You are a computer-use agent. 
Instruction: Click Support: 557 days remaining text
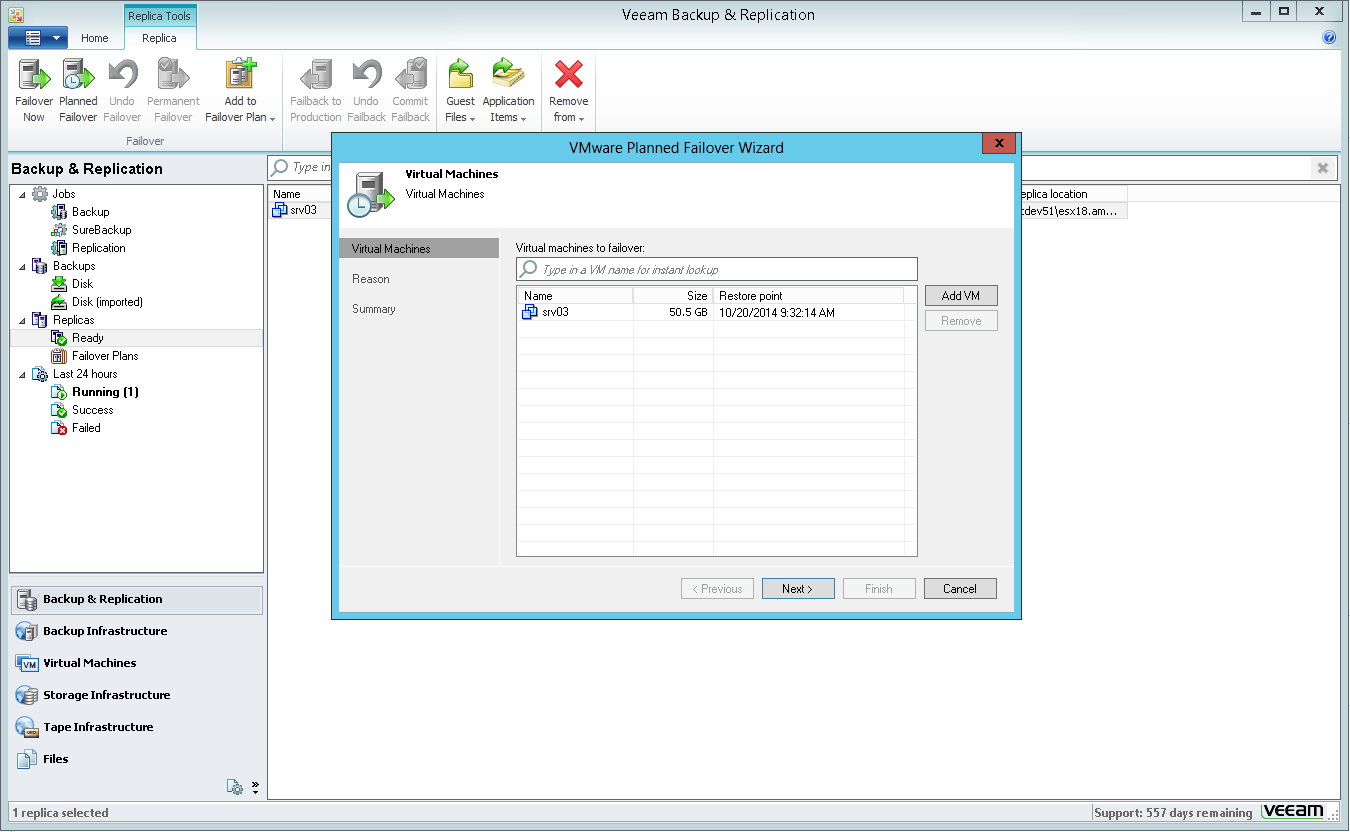tap(1173, 813)
